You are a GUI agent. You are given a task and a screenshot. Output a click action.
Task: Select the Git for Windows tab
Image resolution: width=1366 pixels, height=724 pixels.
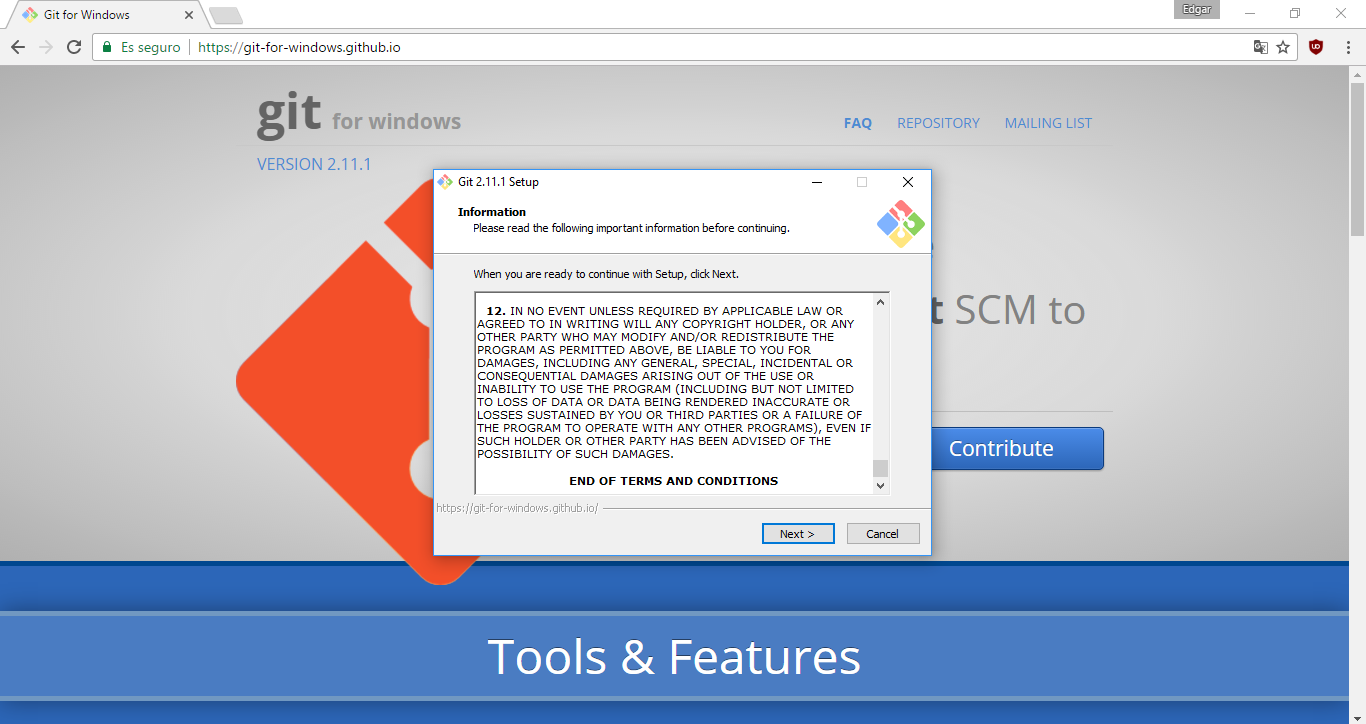pos(105,15)
